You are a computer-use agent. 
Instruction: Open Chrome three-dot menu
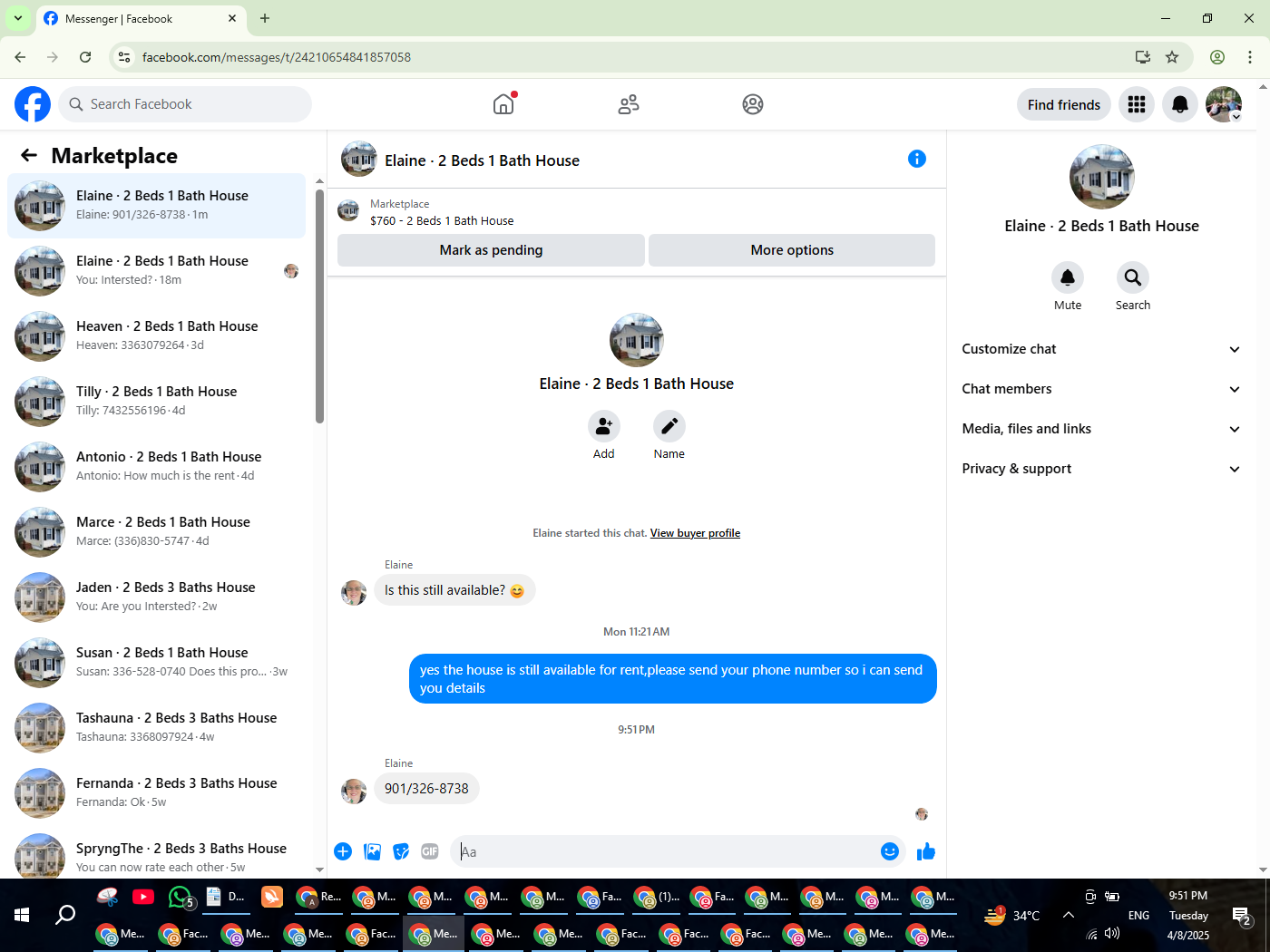1250,57
